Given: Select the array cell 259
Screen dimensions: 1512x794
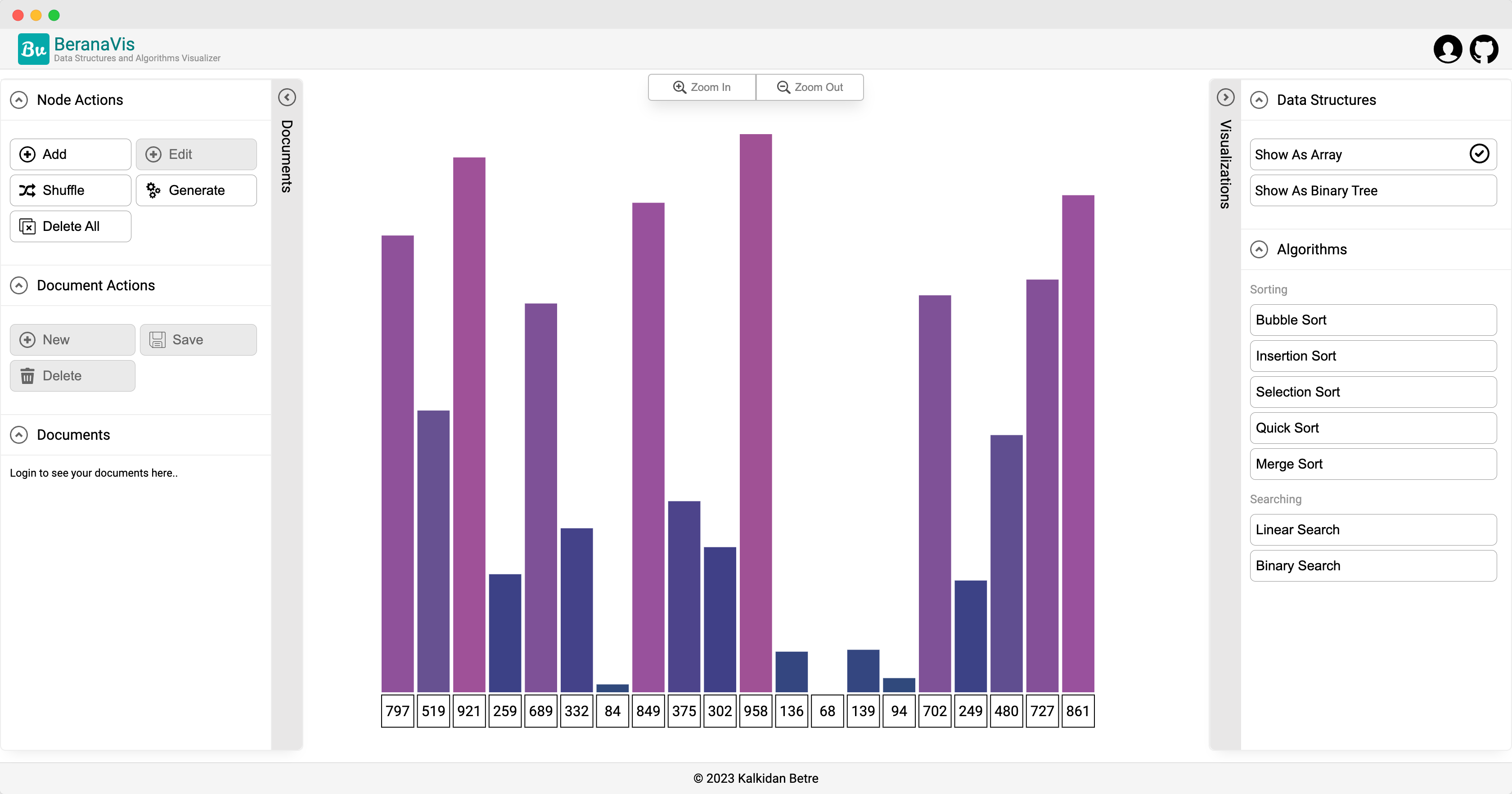Looking at the screenshot, I should click(x=505, y=711).
